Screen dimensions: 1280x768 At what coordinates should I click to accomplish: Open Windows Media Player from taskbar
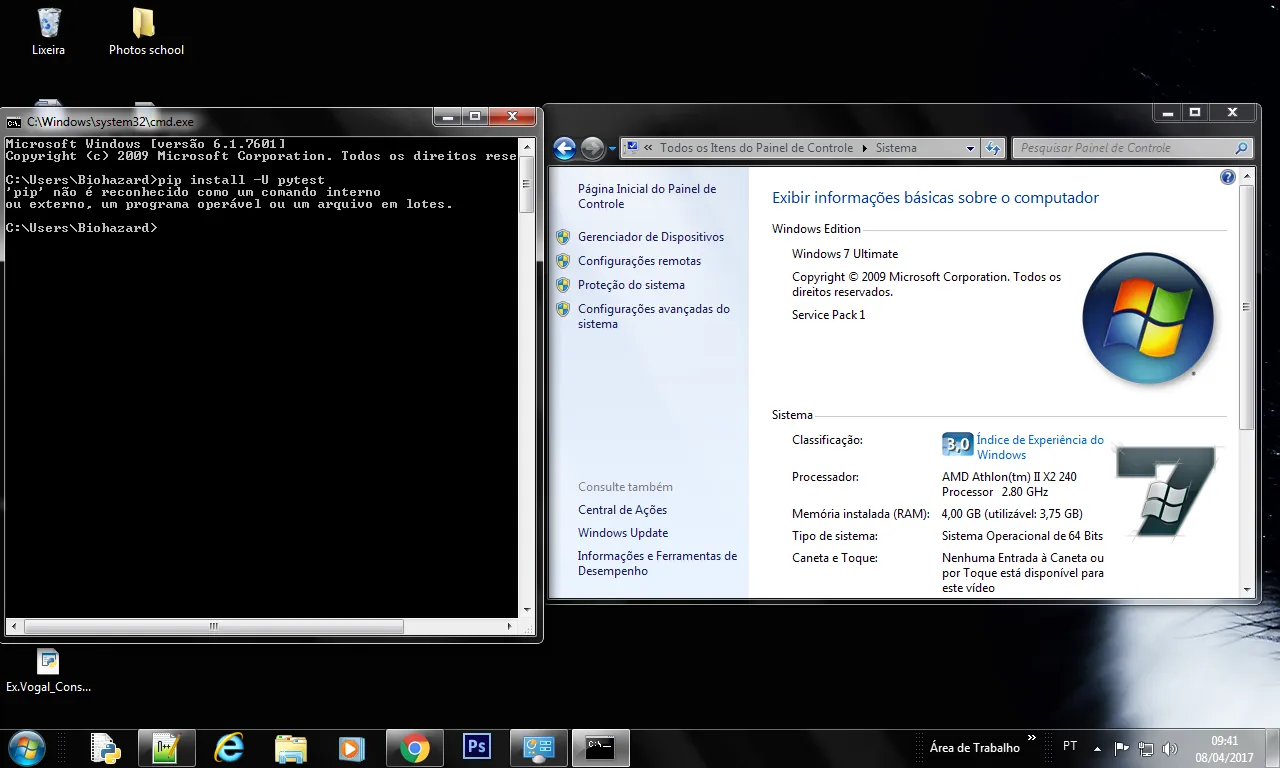point(351,748)
